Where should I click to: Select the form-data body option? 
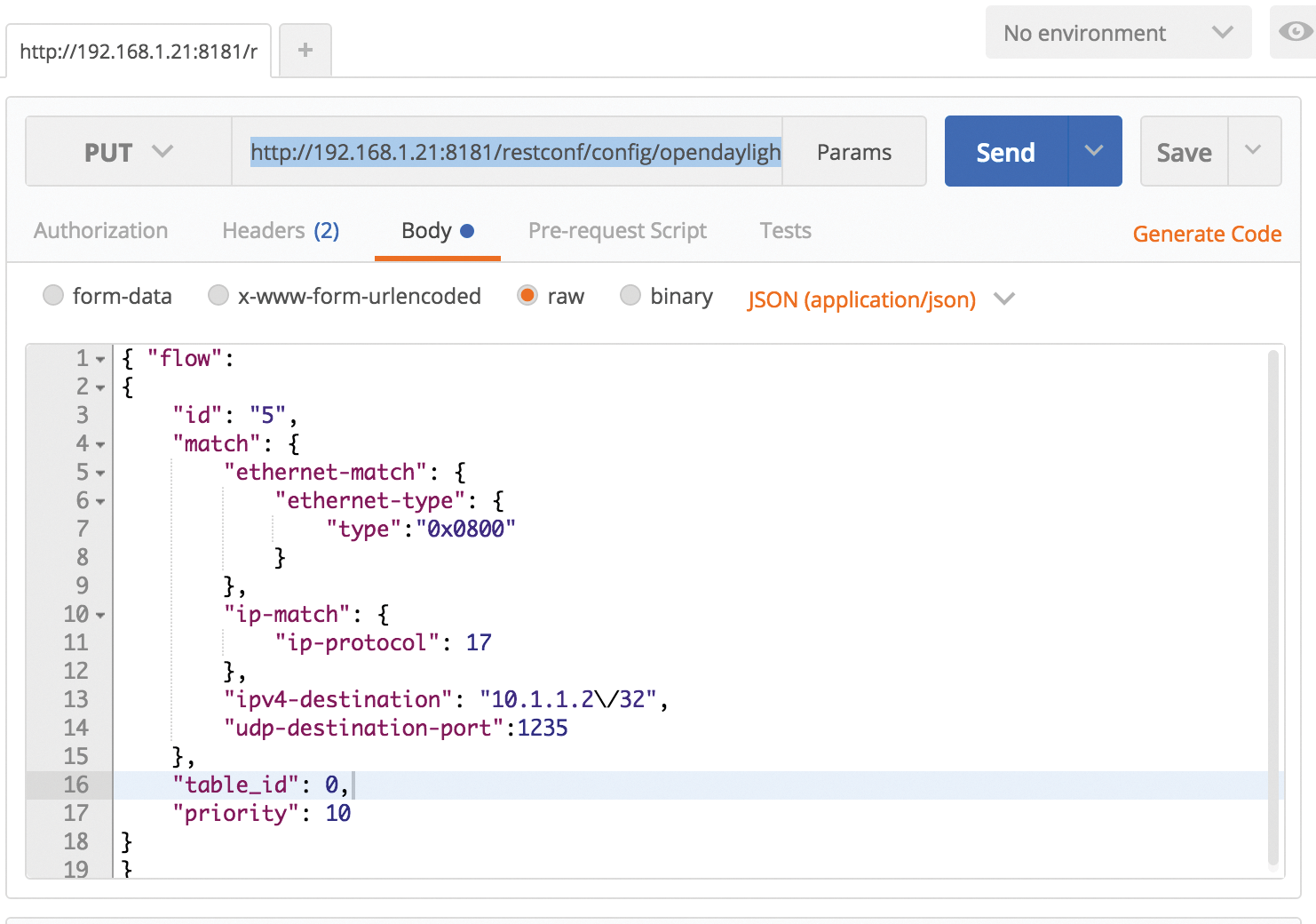(52, 295)
